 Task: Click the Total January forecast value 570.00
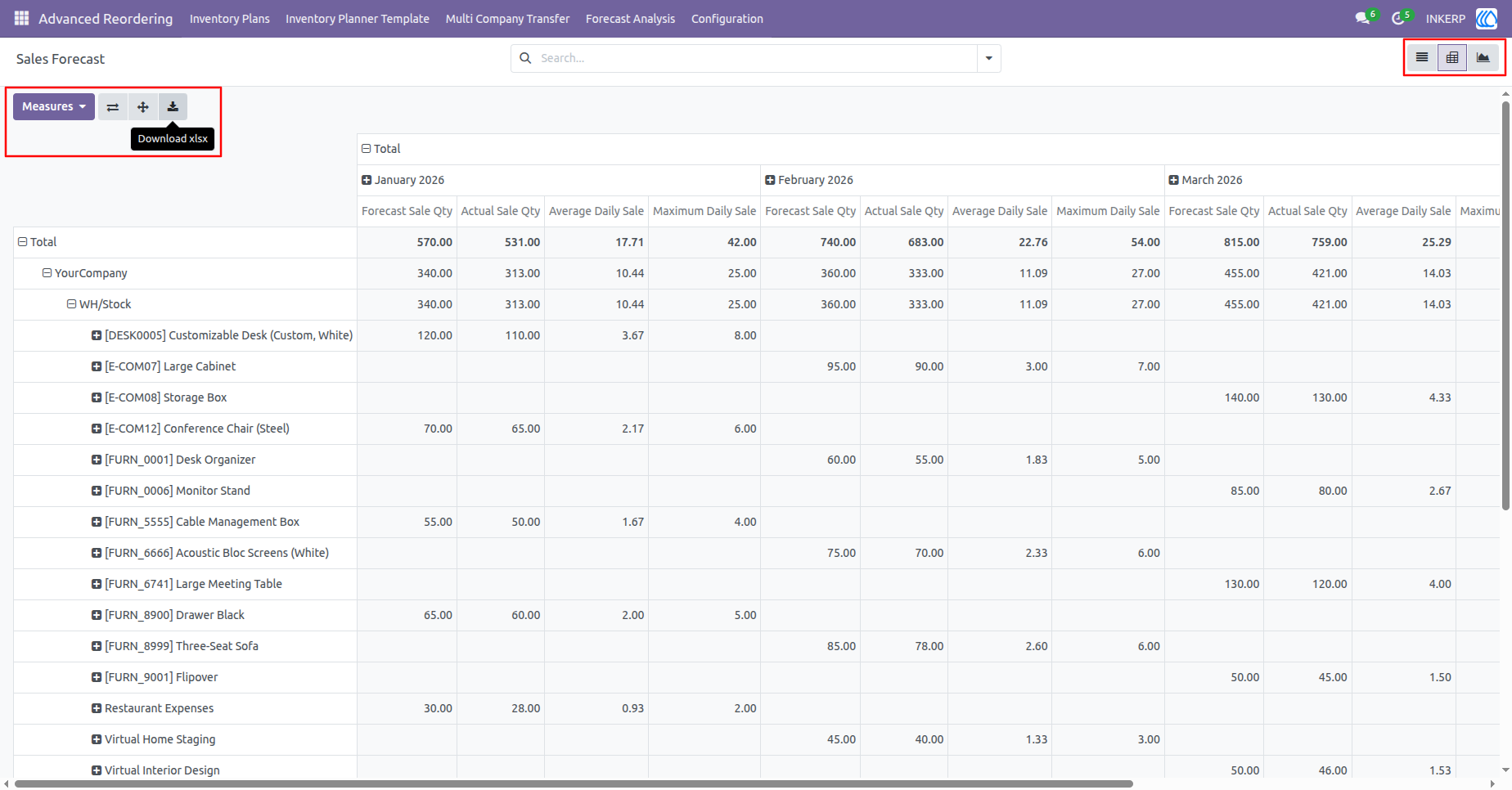434,242
